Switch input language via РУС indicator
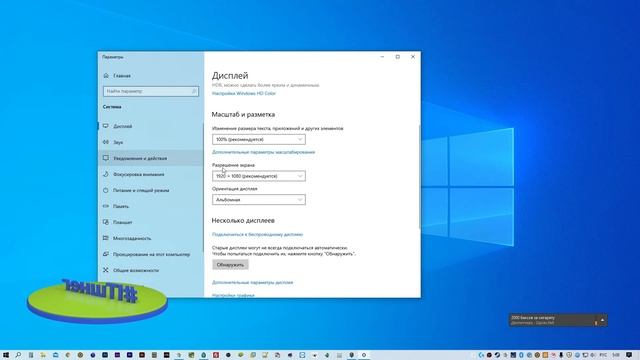The width and height of the screenshot is (640, 360). tap(603, 355)
